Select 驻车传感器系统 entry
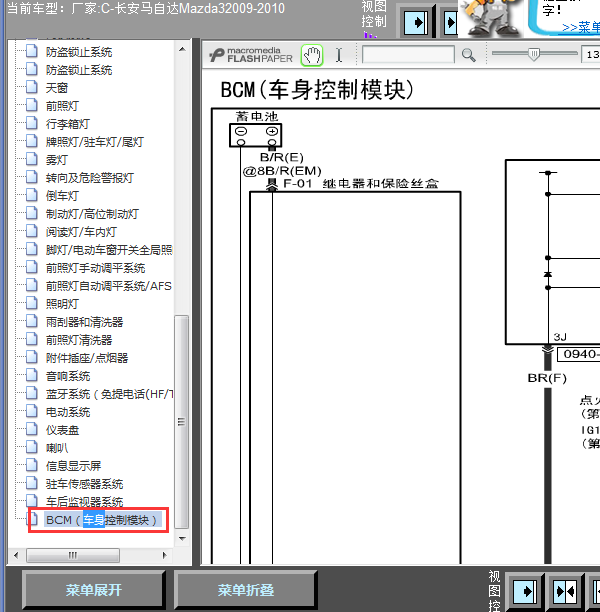This screenshot has width=600, height=612. click(84, 484)
